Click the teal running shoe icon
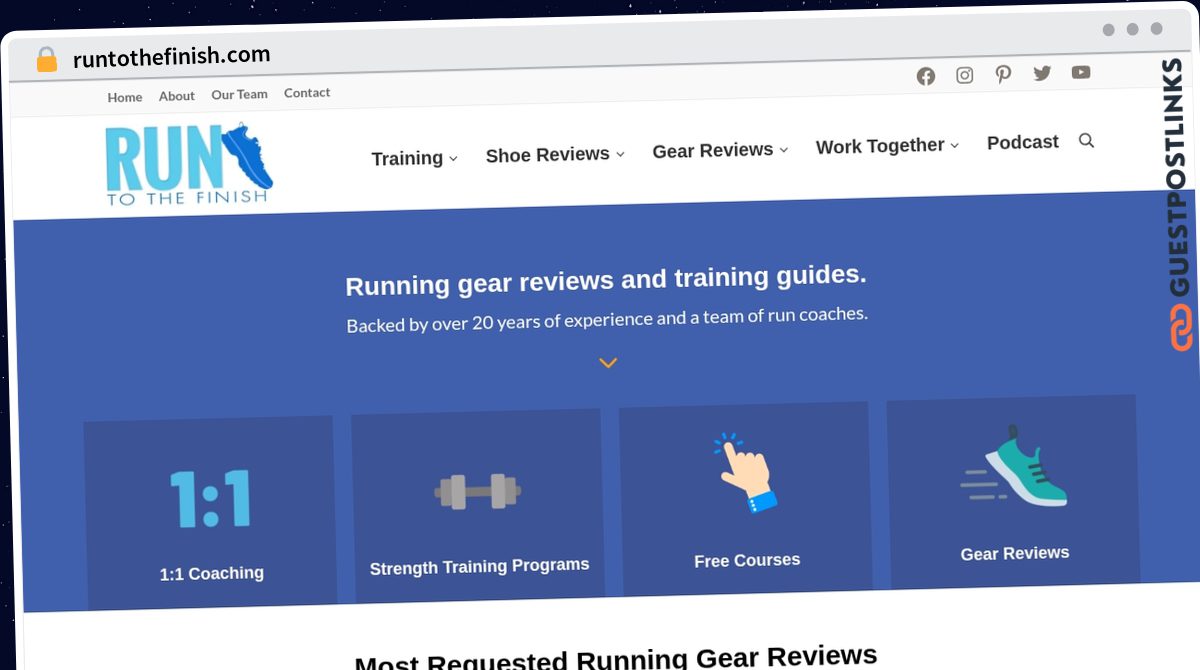 pyautogui.click(x=1014, y=466)
